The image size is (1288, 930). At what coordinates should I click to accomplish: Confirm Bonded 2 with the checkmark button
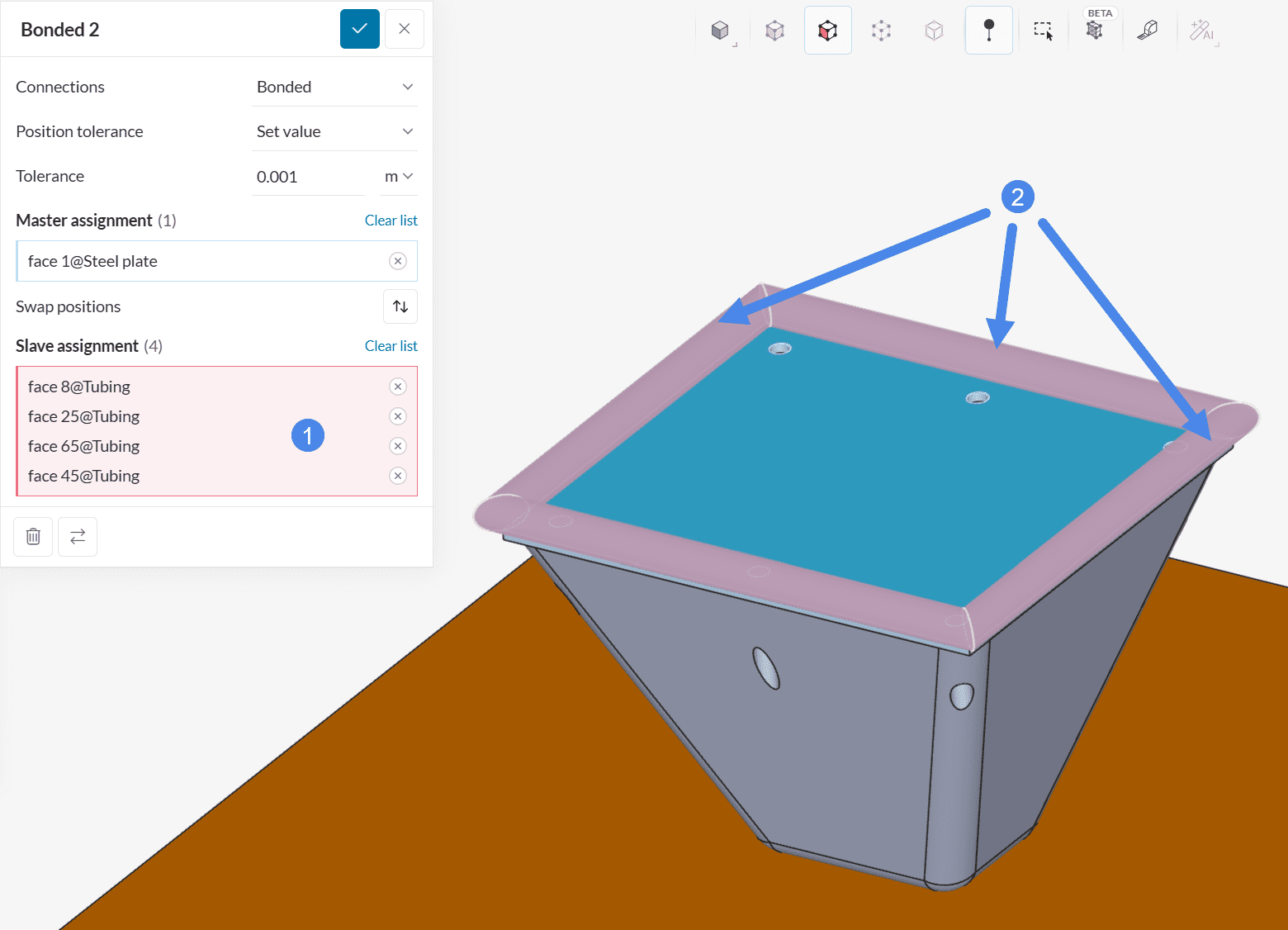[360, 29]
